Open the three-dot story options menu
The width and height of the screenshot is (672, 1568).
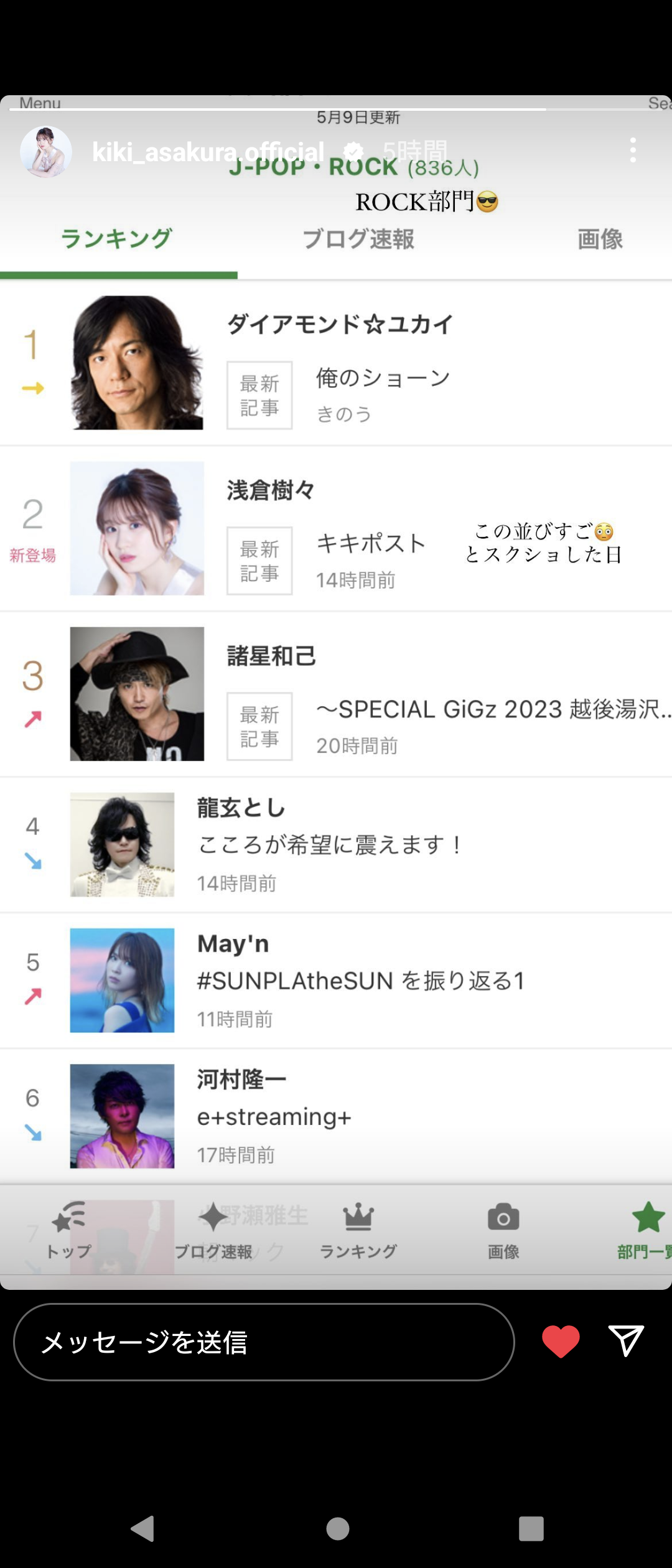click(x=633, y=151)
